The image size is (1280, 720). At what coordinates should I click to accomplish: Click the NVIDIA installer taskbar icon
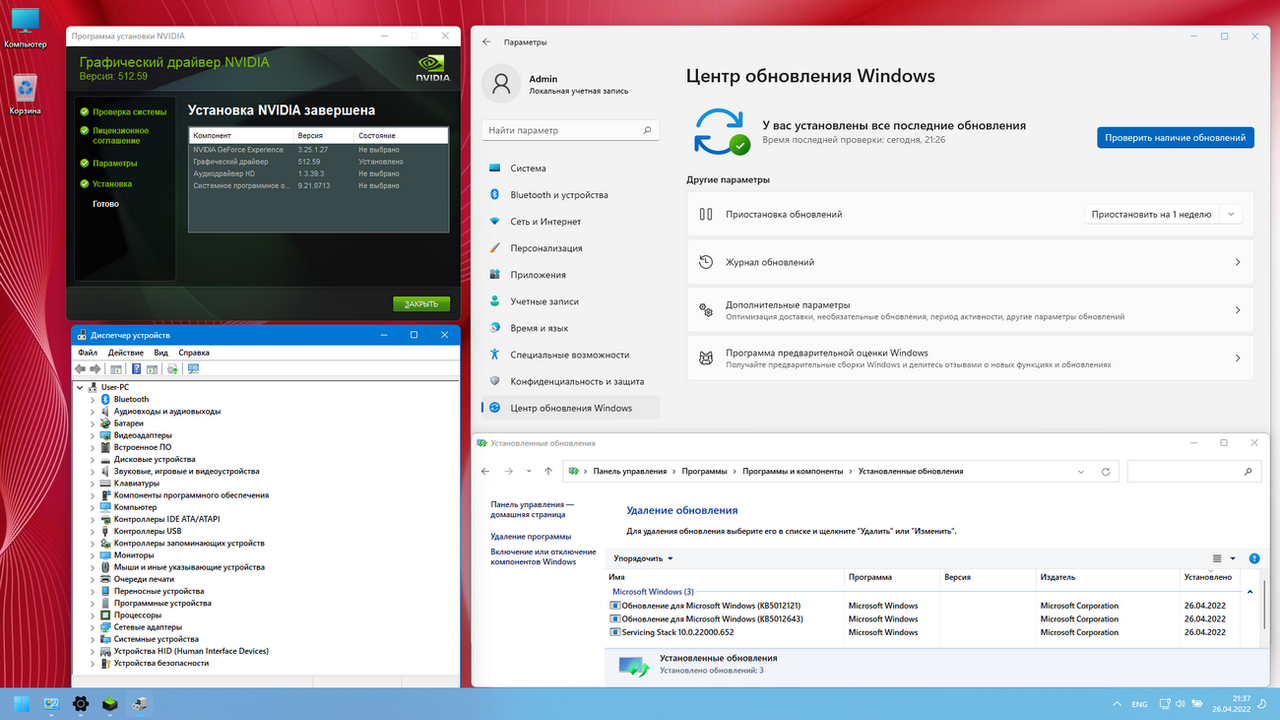click(111, 704)
